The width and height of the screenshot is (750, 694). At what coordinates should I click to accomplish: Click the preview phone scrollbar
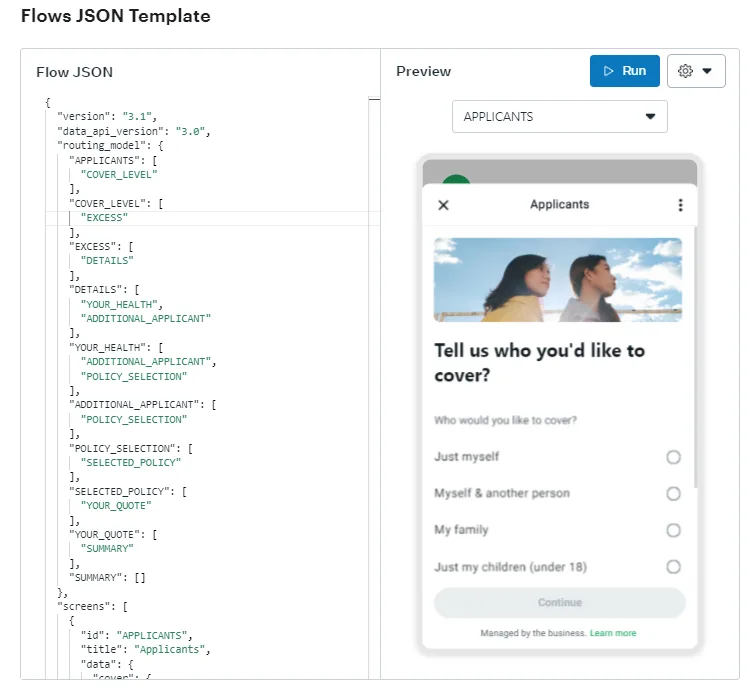(x=695, y=357)
